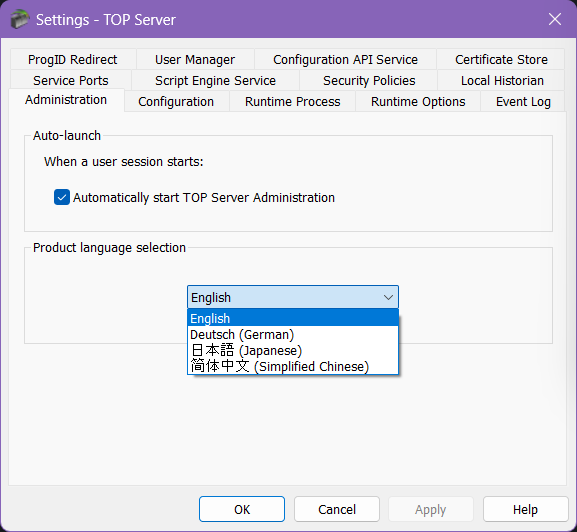This screenshot has width=577, height=532.
Task: Close the Settings - TOP Server dialog
Action: click(555, 19)
